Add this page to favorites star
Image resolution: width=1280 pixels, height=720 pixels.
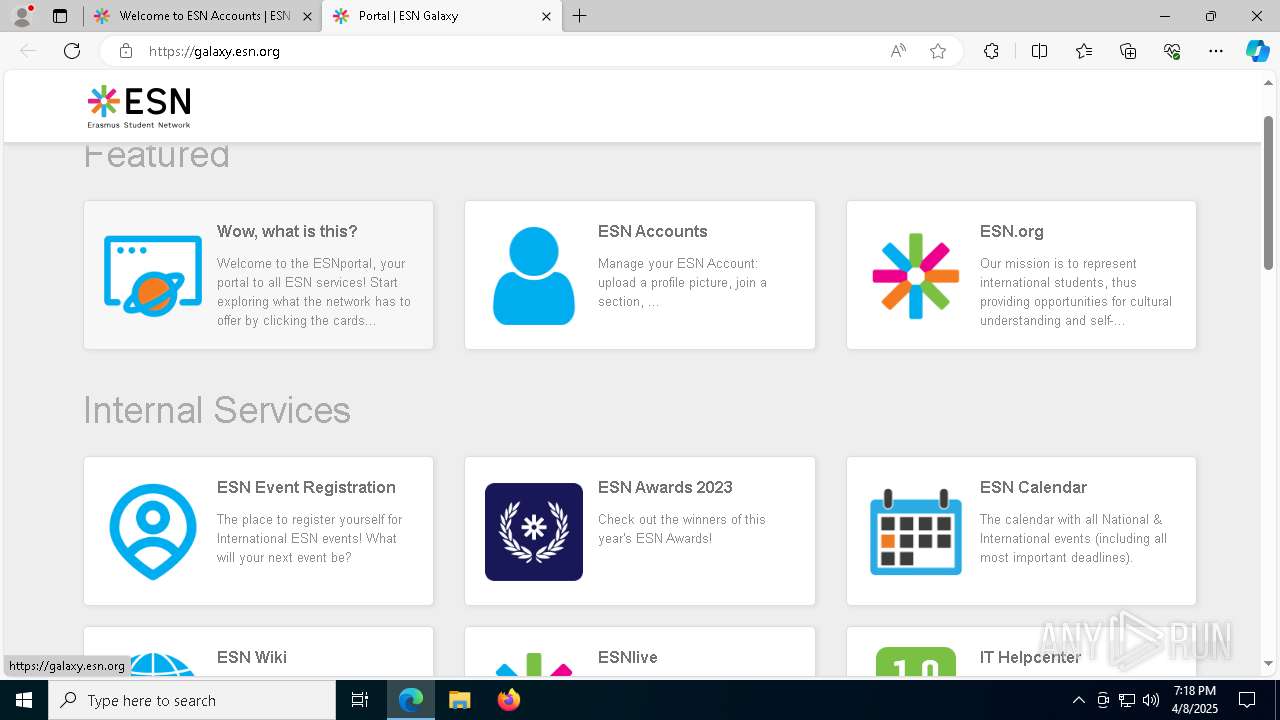coord(938,51)
